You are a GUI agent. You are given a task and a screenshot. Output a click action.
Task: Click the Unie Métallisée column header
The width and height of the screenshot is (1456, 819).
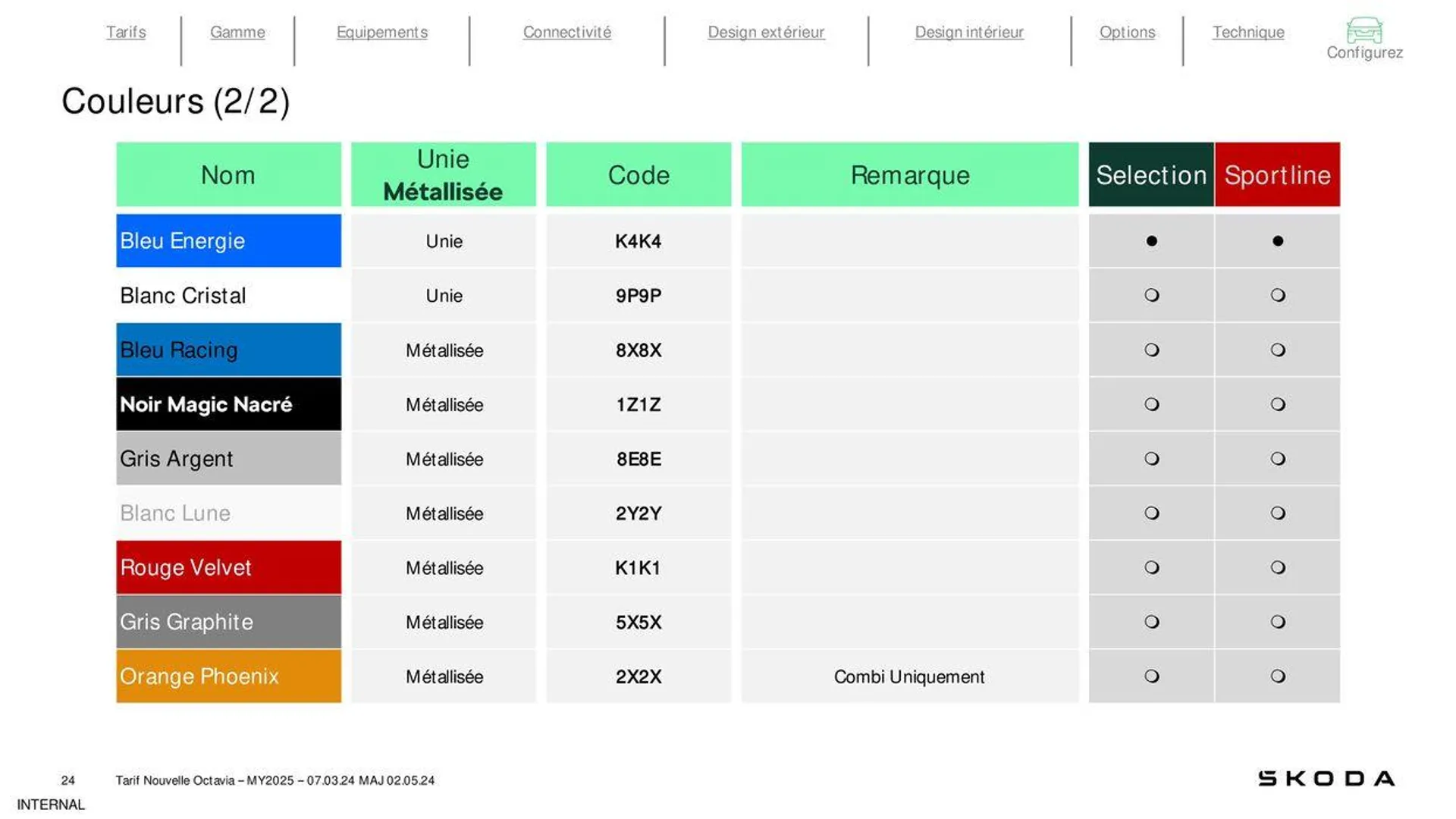pos(444,174)
